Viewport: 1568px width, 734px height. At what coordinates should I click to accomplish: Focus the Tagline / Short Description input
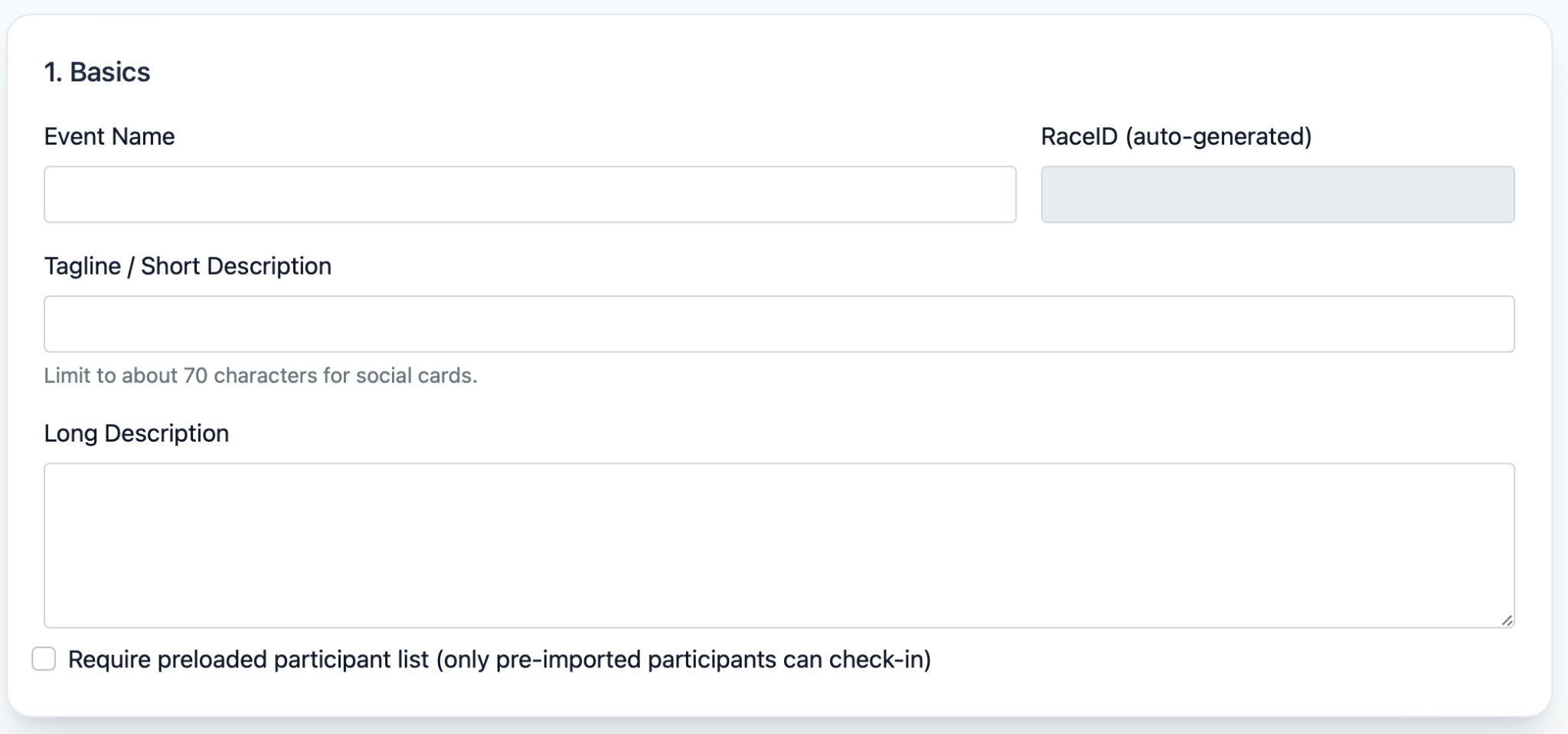pos(779,324)
